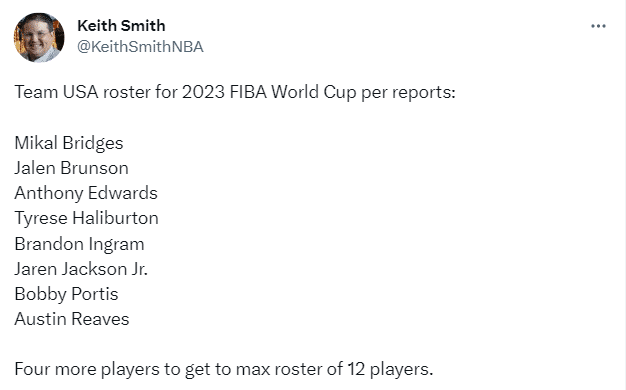Select the name Mikal Bridges
The width and height of the screenshot is (626, 390).
pos(69,143)
